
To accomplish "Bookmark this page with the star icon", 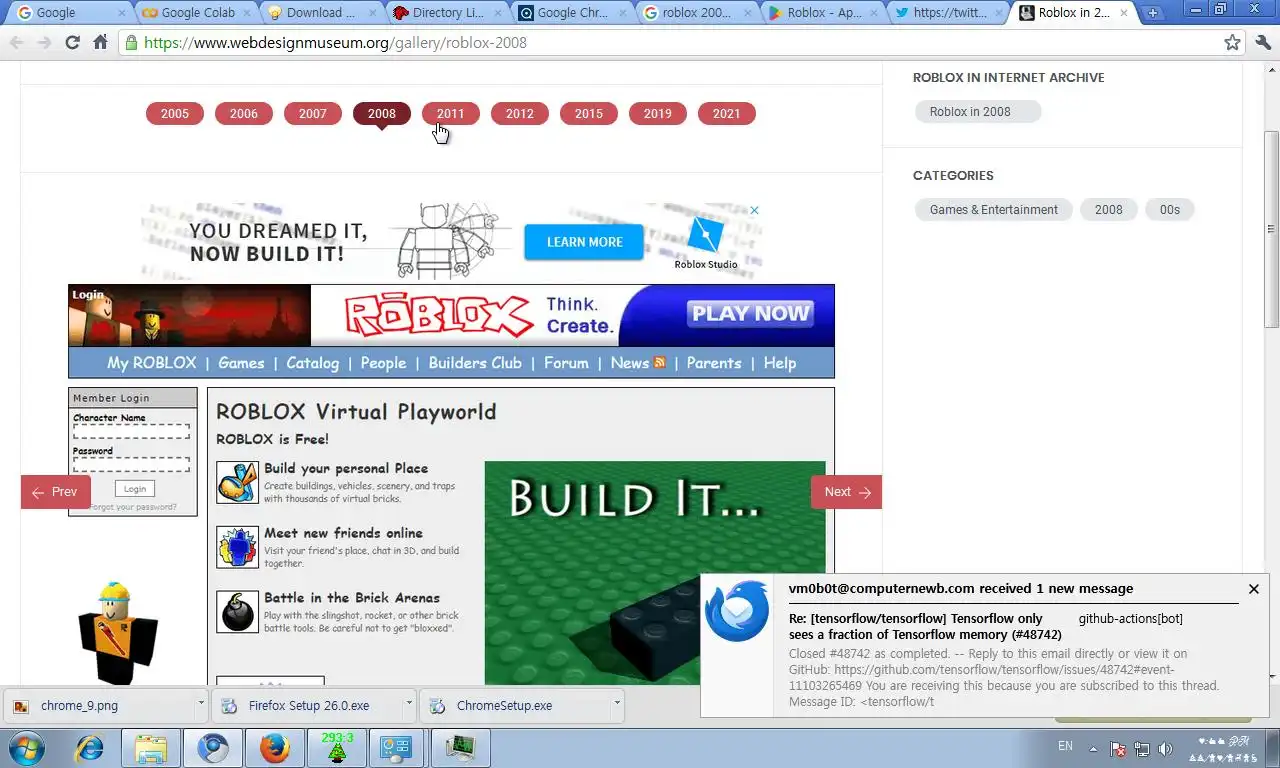I will [1233, 43].
